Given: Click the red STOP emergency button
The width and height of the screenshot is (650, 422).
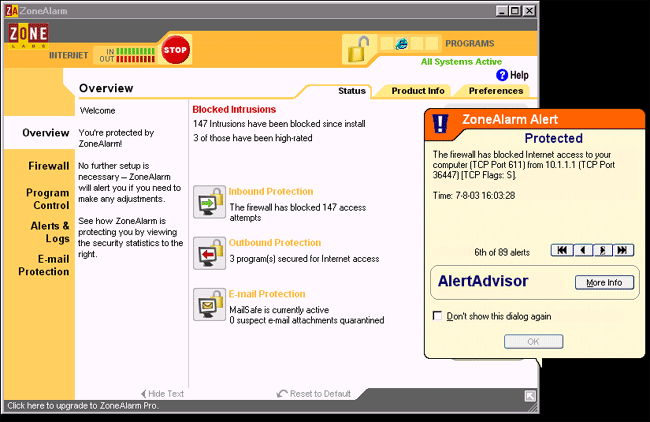Looking at the screenshot, I should [x=175, y=50].
